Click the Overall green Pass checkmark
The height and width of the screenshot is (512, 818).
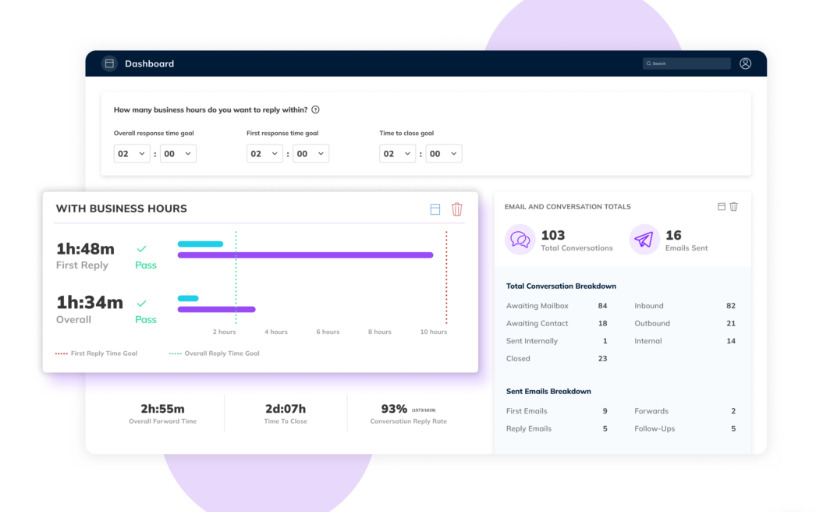click(141, 303)
